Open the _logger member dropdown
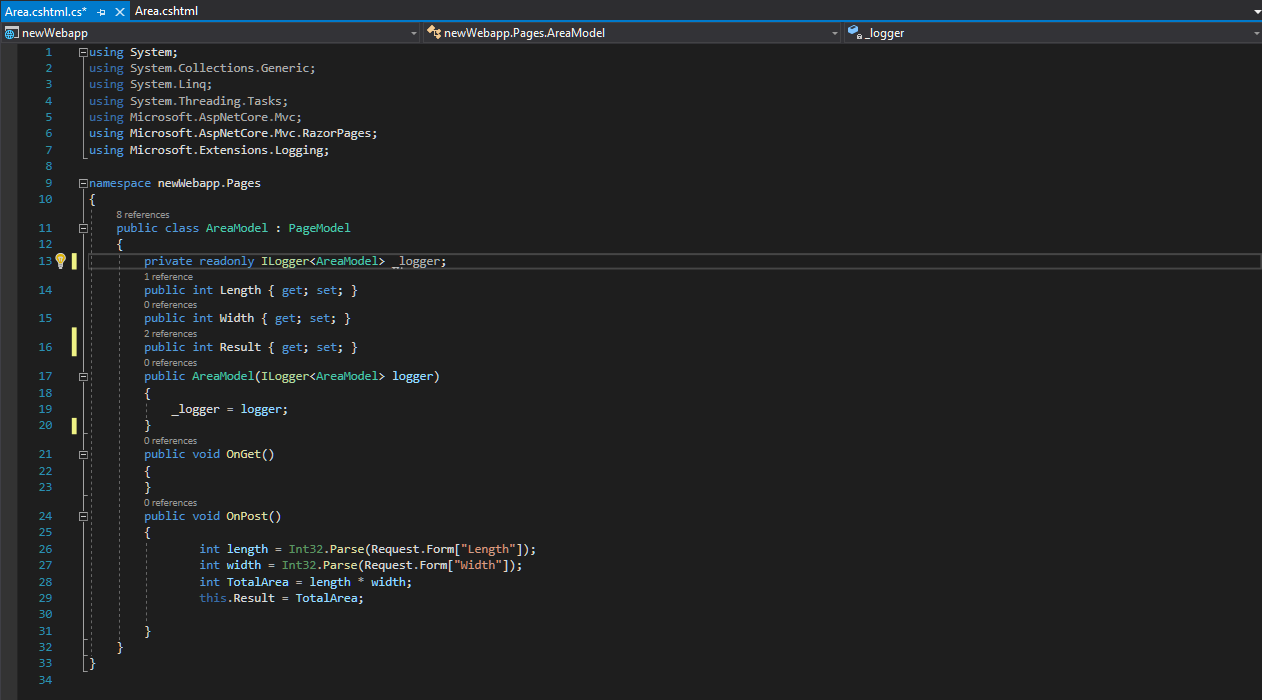Viewport: 1262px width, 700px height. [1255, 33]
